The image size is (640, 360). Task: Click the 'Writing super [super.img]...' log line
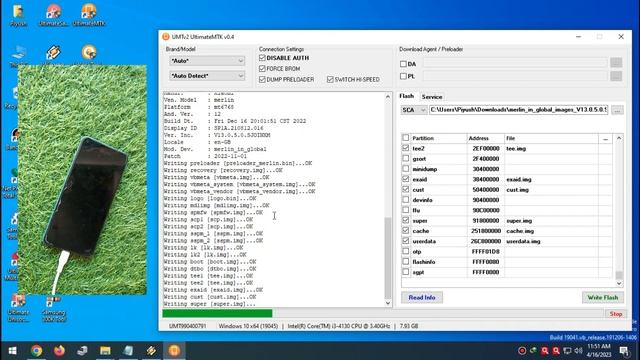click(x=210, y=304)
